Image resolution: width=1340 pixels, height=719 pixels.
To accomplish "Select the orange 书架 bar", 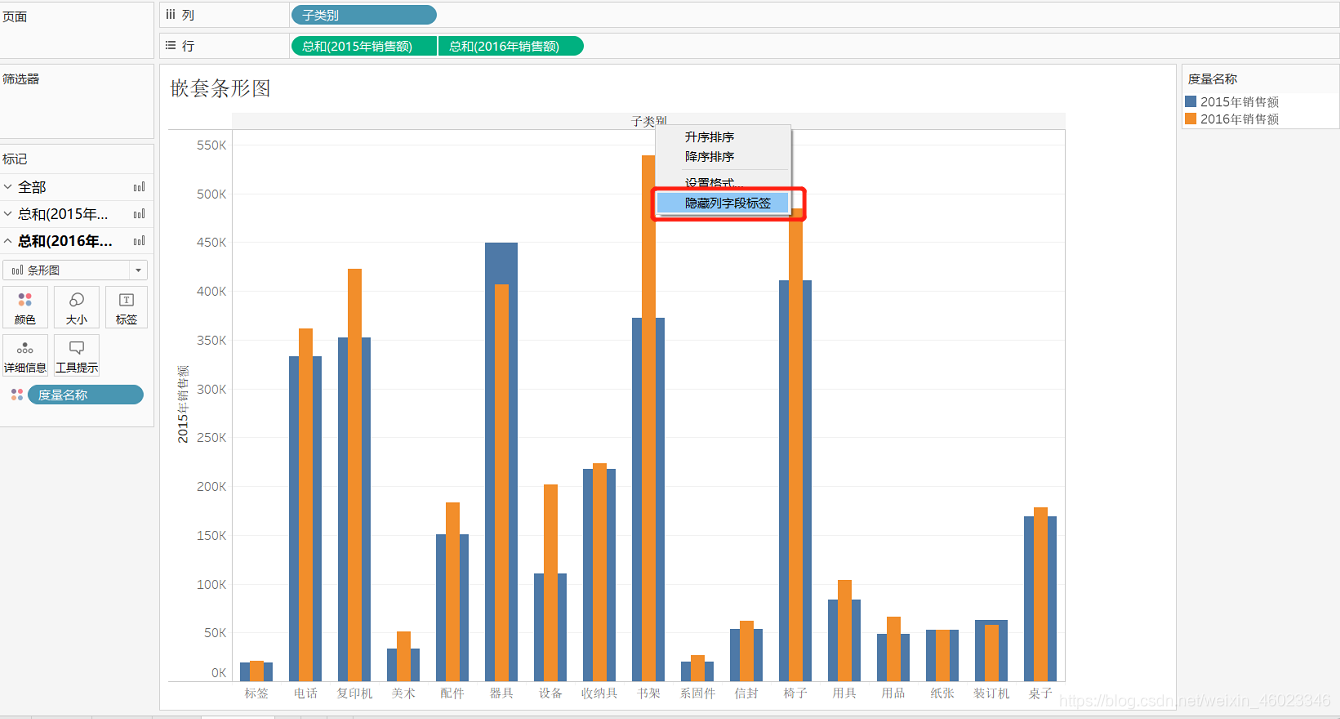I will click(x=648, y=418).
